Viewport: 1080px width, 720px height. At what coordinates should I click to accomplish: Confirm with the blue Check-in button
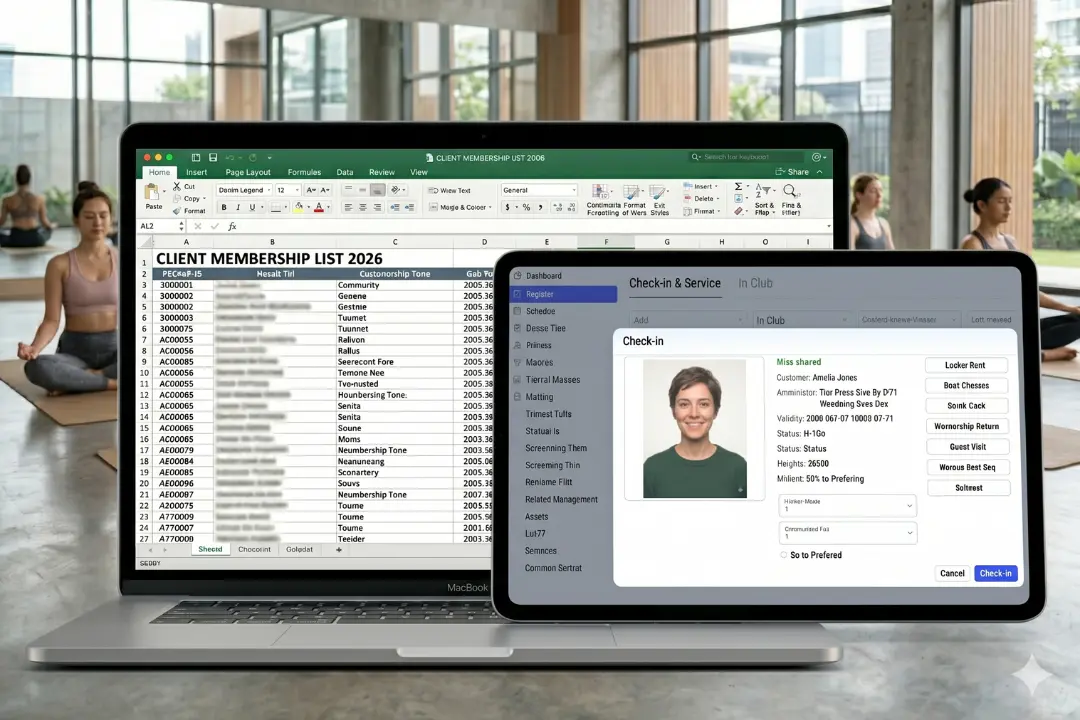[996, 573]
